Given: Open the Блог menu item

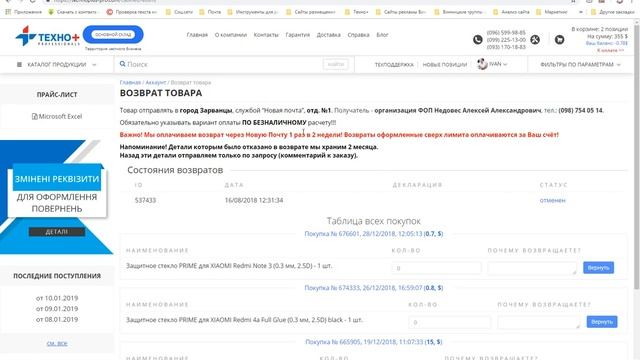Looking at the screenshot, I should [382, 35].
